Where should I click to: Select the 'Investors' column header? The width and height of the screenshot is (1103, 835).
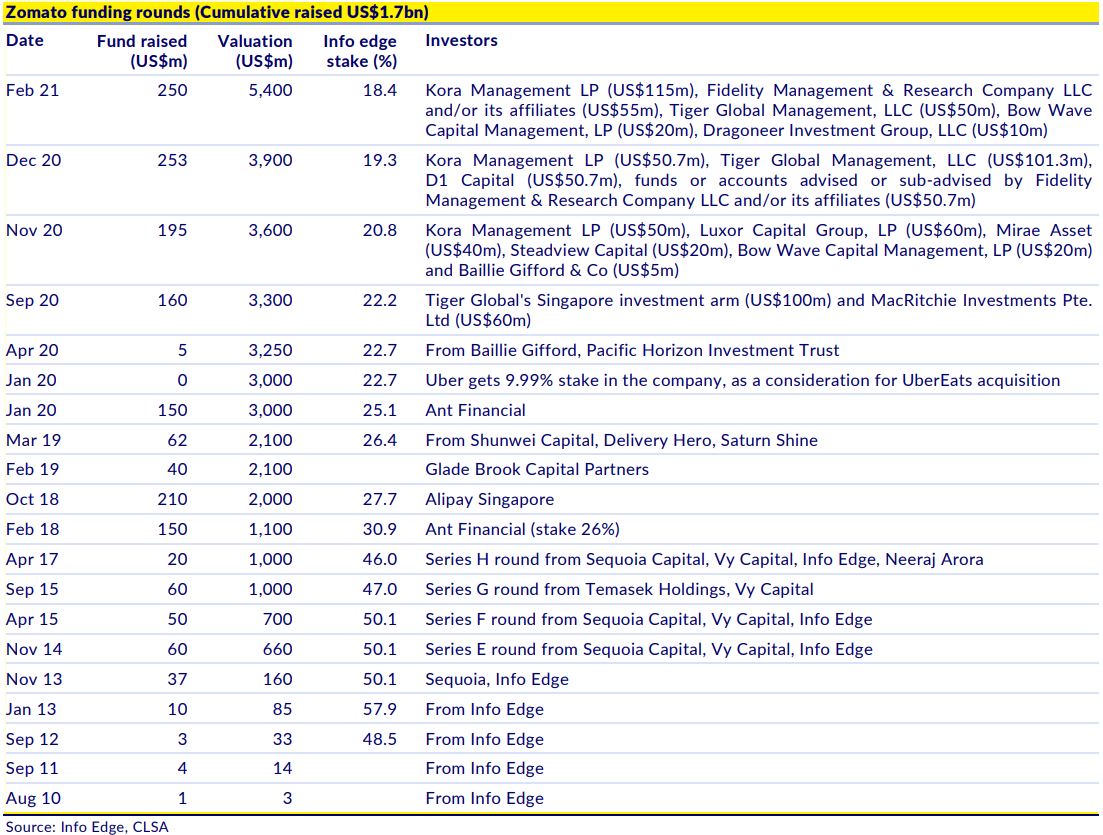tap(461, 41)
